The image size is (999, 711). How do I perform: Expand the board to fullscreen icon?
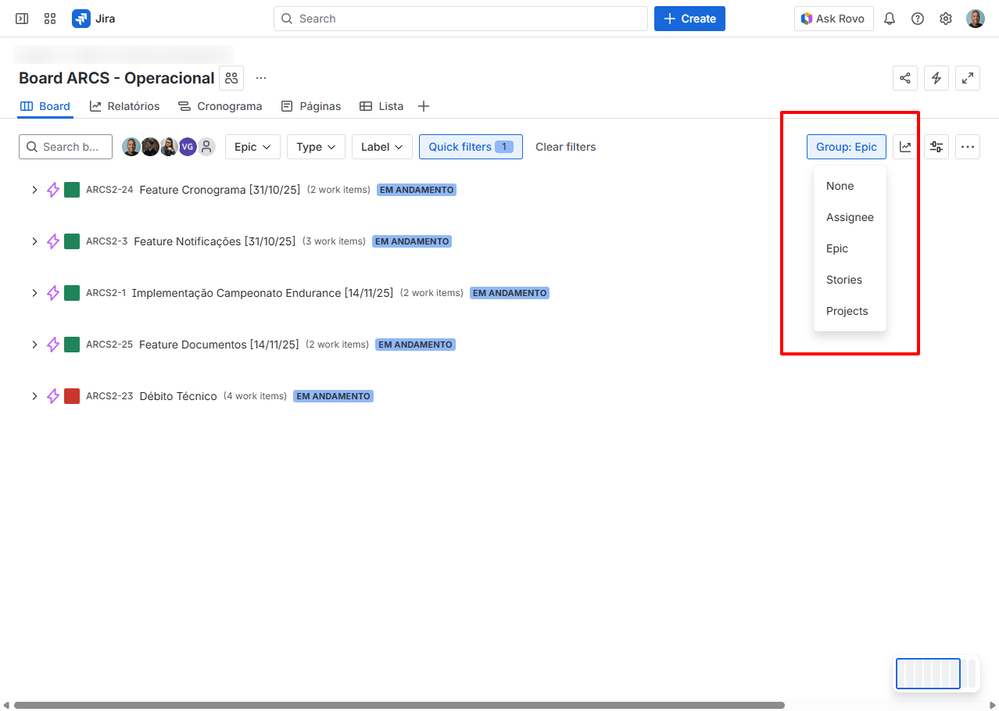(968, 77)
